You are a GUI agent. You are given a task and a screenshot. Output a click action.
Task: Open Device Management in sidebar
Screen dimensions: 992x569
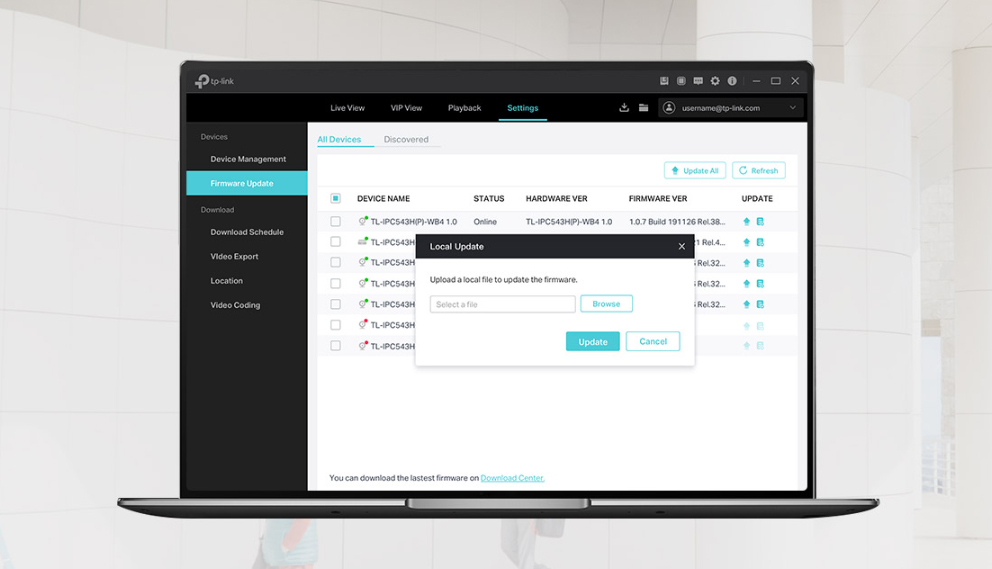(x=248, y=159)
